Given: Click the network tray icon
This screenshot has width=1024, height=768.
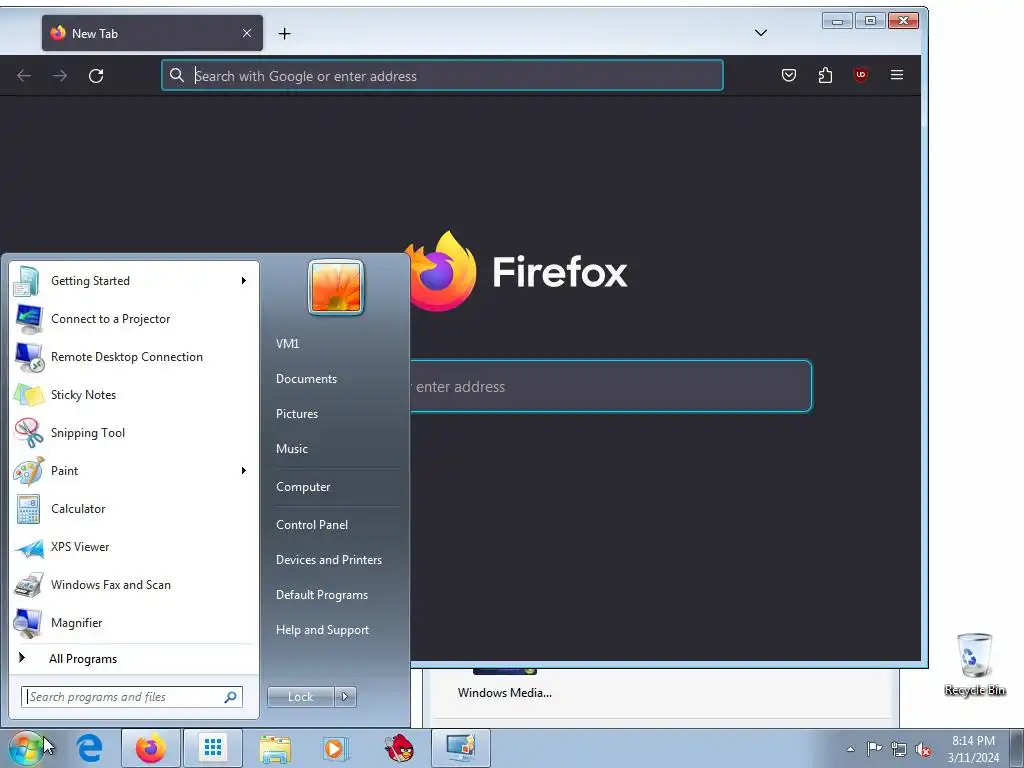Looking at the screenshot, I should click(x=899, y=749).
